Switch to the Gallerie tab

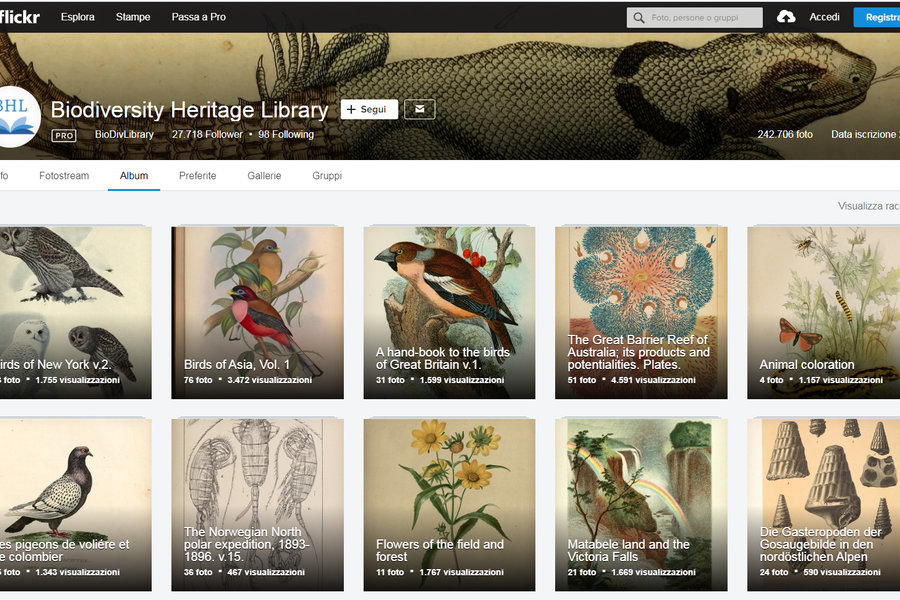(x=264, y=176)
